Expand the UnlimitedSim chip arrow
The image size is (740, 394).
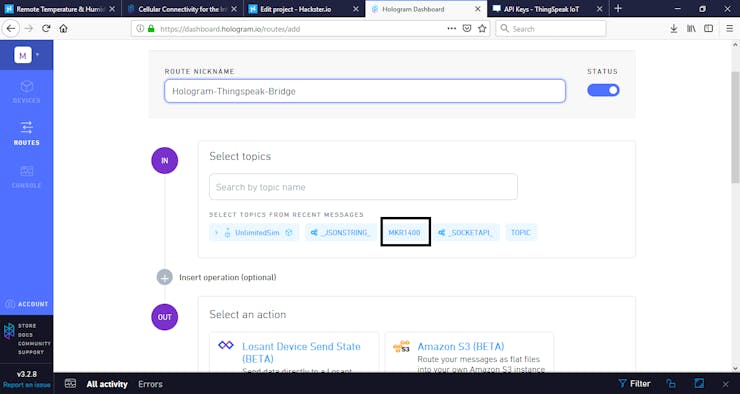click(x=216, y=233)
